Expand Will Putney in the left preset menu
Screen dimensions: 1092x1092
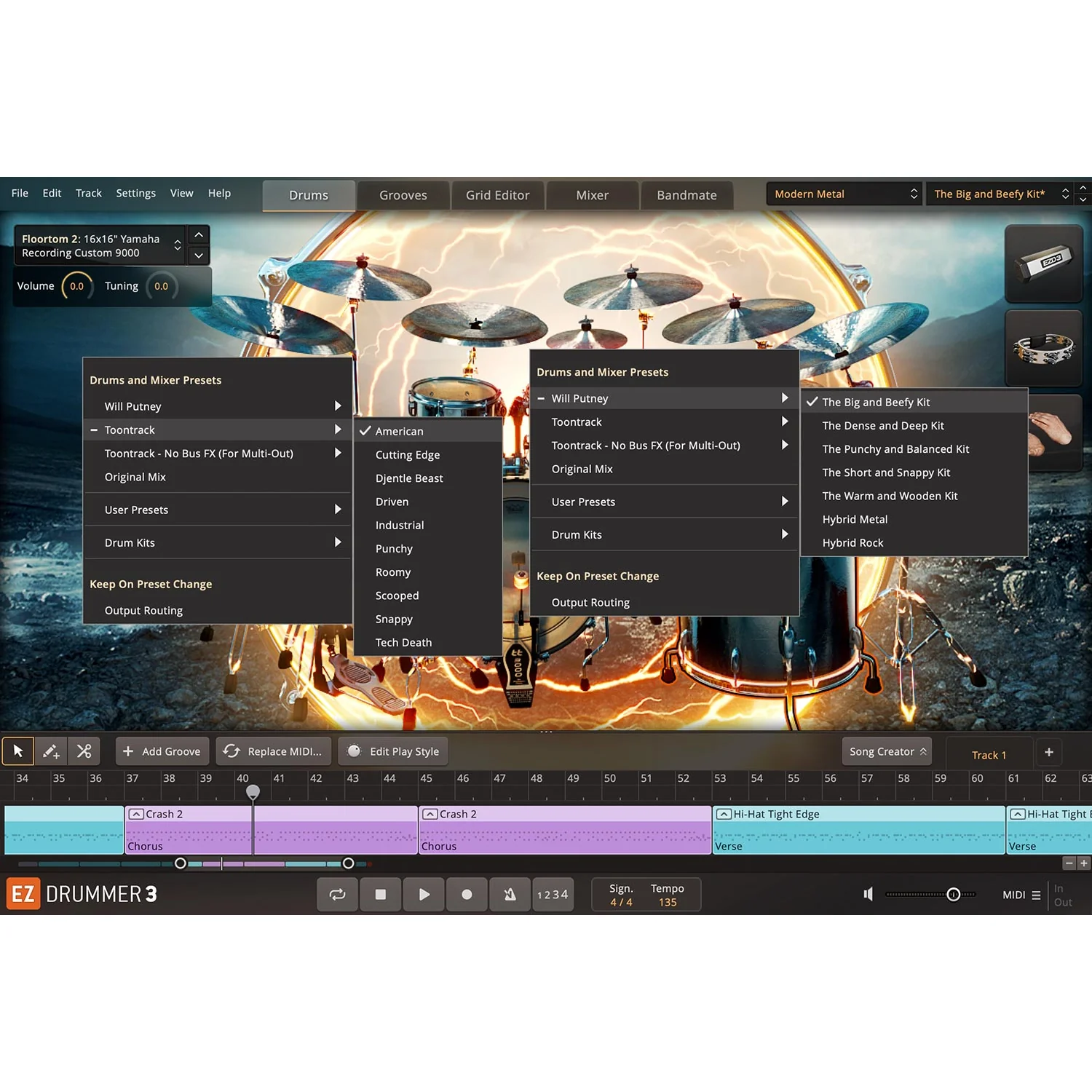tap(218, 406)
